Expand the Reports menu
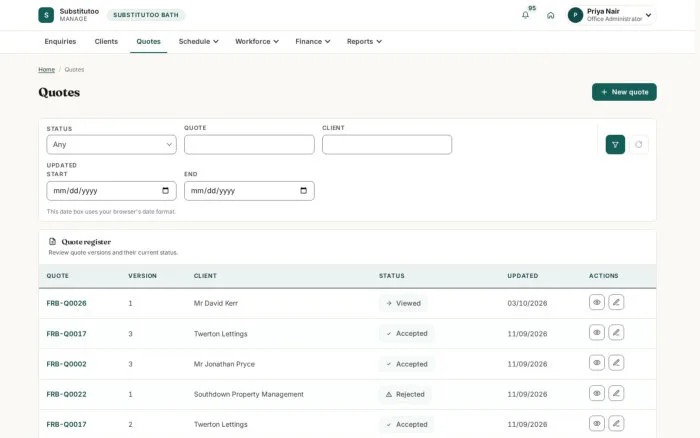 point(364,42)
